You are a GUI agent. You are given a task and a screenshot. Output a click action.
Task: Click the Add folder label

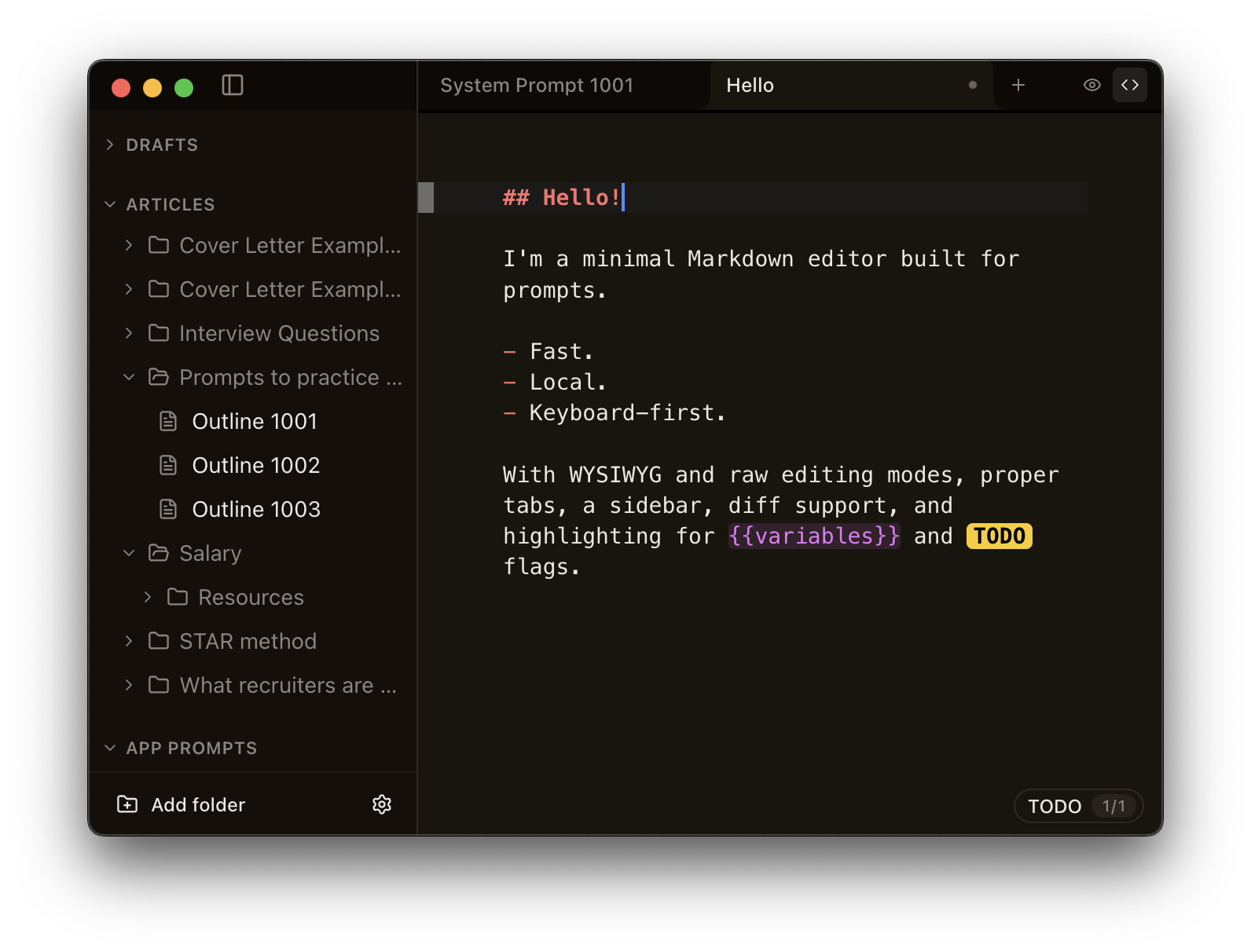pyautogui.click(x=198, y=805)
